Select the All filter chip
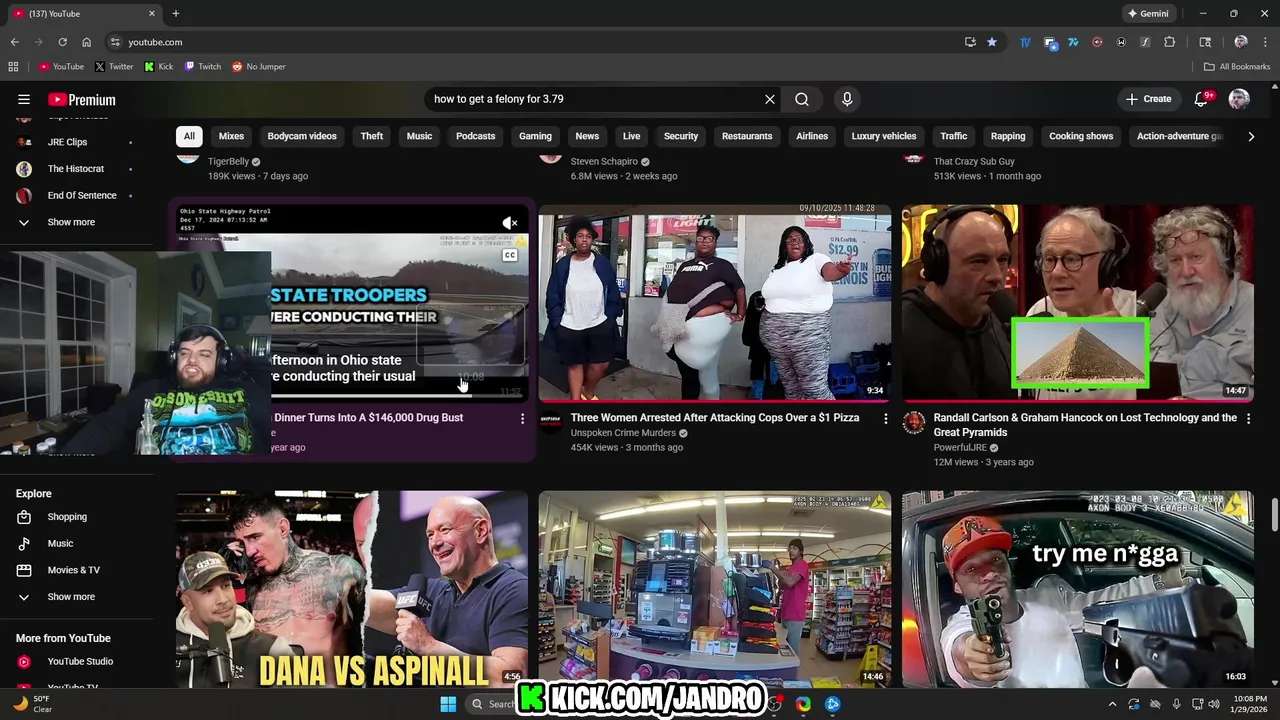 (189, 136)
